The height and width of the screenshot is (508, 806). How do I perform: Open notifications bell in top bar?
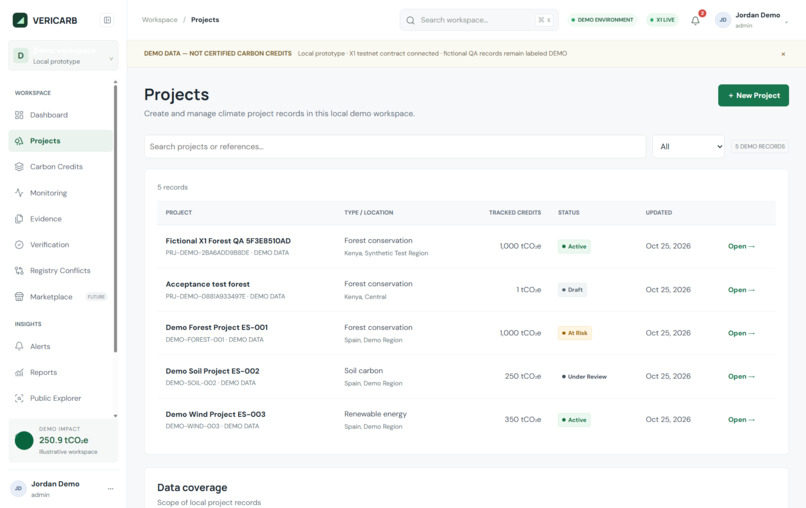point(695,21)
